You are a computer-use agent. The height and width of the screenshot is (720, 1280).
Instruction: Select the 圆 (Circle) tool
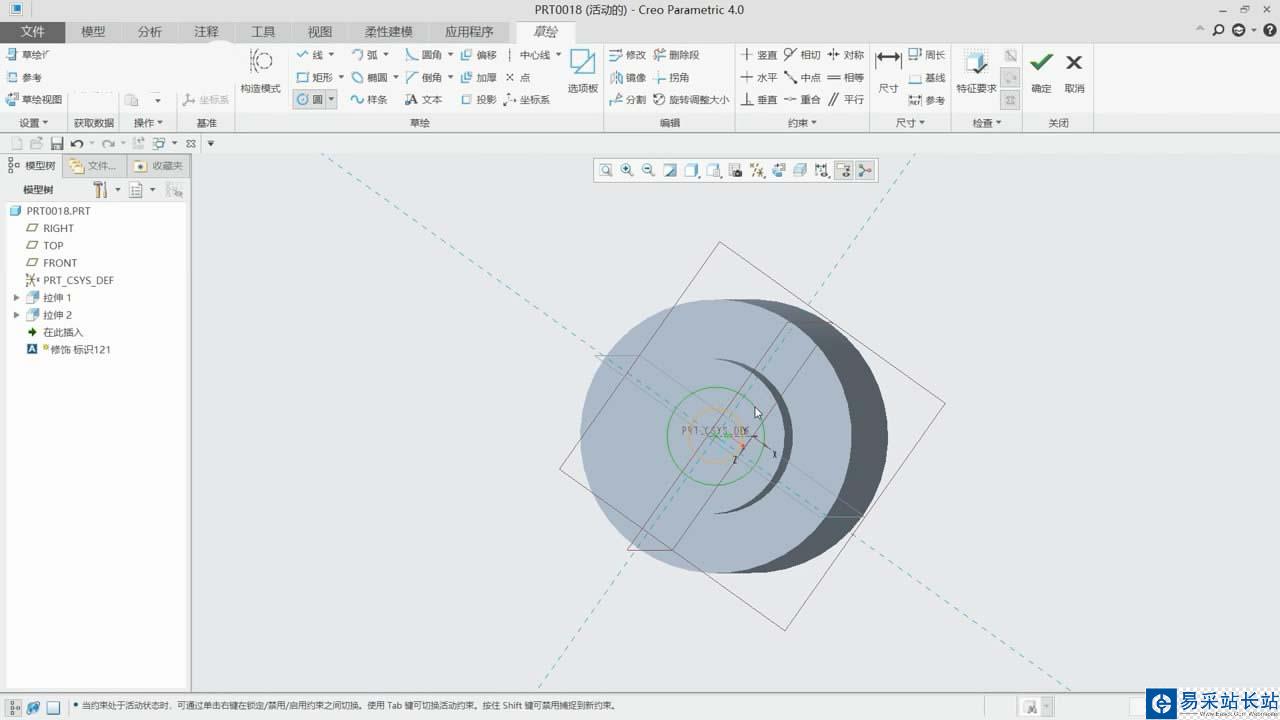(310, 99)
